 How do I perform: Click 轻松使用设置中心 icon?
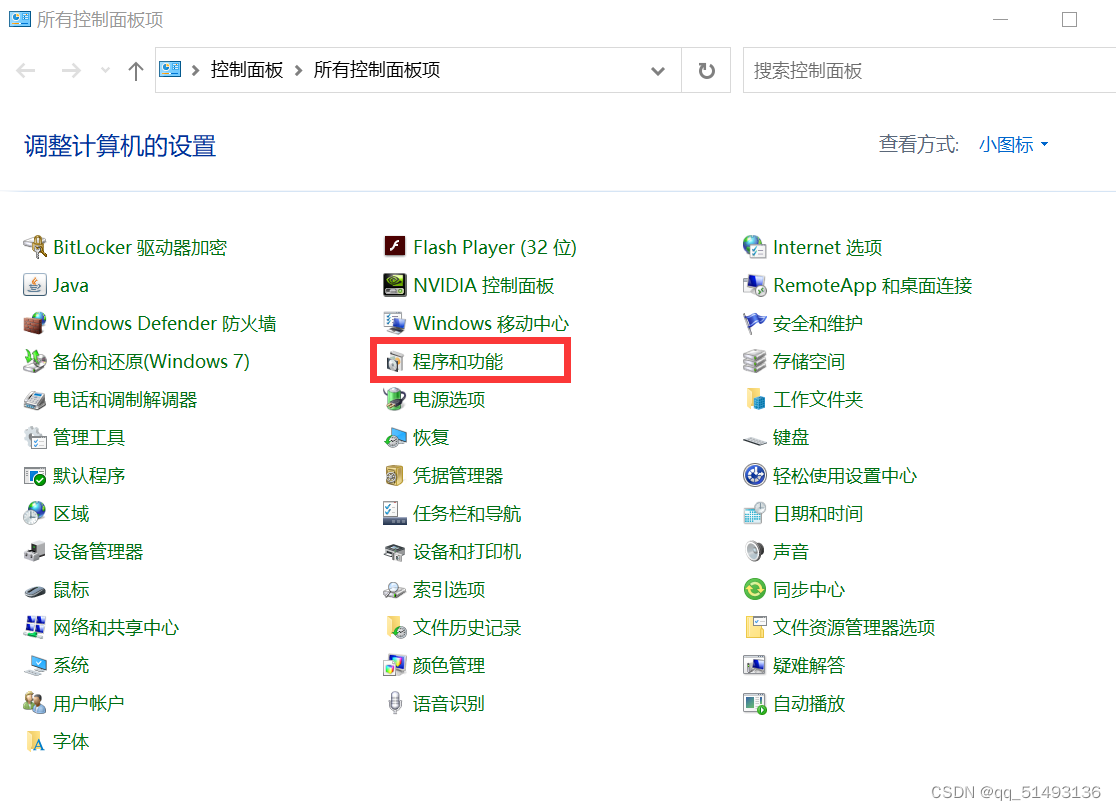coord(754,475)
